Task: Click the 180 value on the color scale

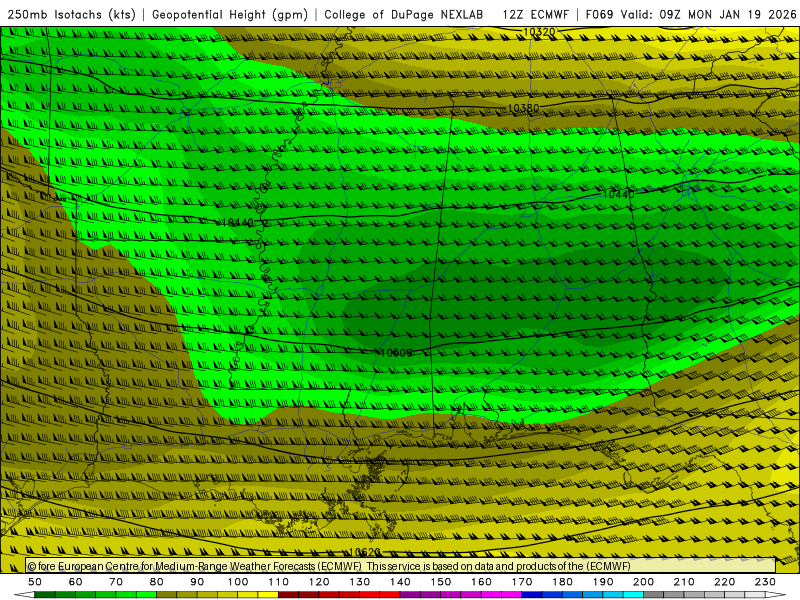Action: click(562, 582)
